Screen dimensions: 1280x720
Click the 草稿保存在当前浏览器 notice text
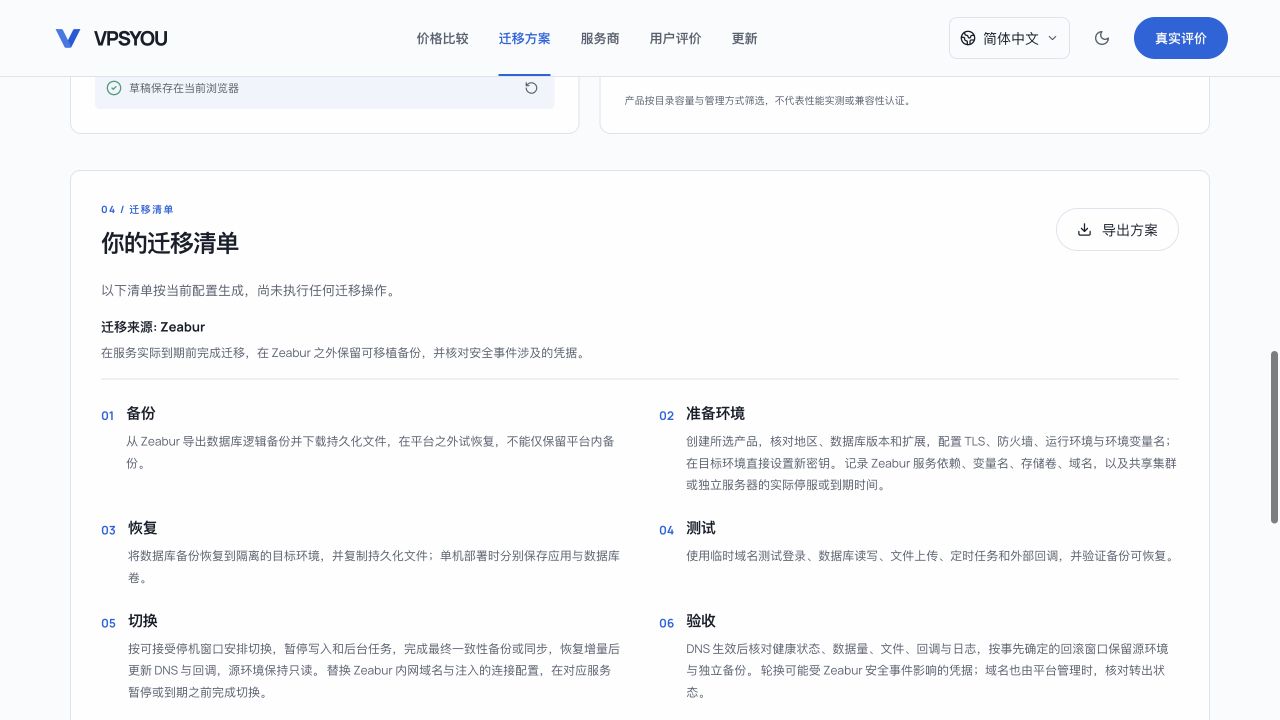[x=184, y=88]
